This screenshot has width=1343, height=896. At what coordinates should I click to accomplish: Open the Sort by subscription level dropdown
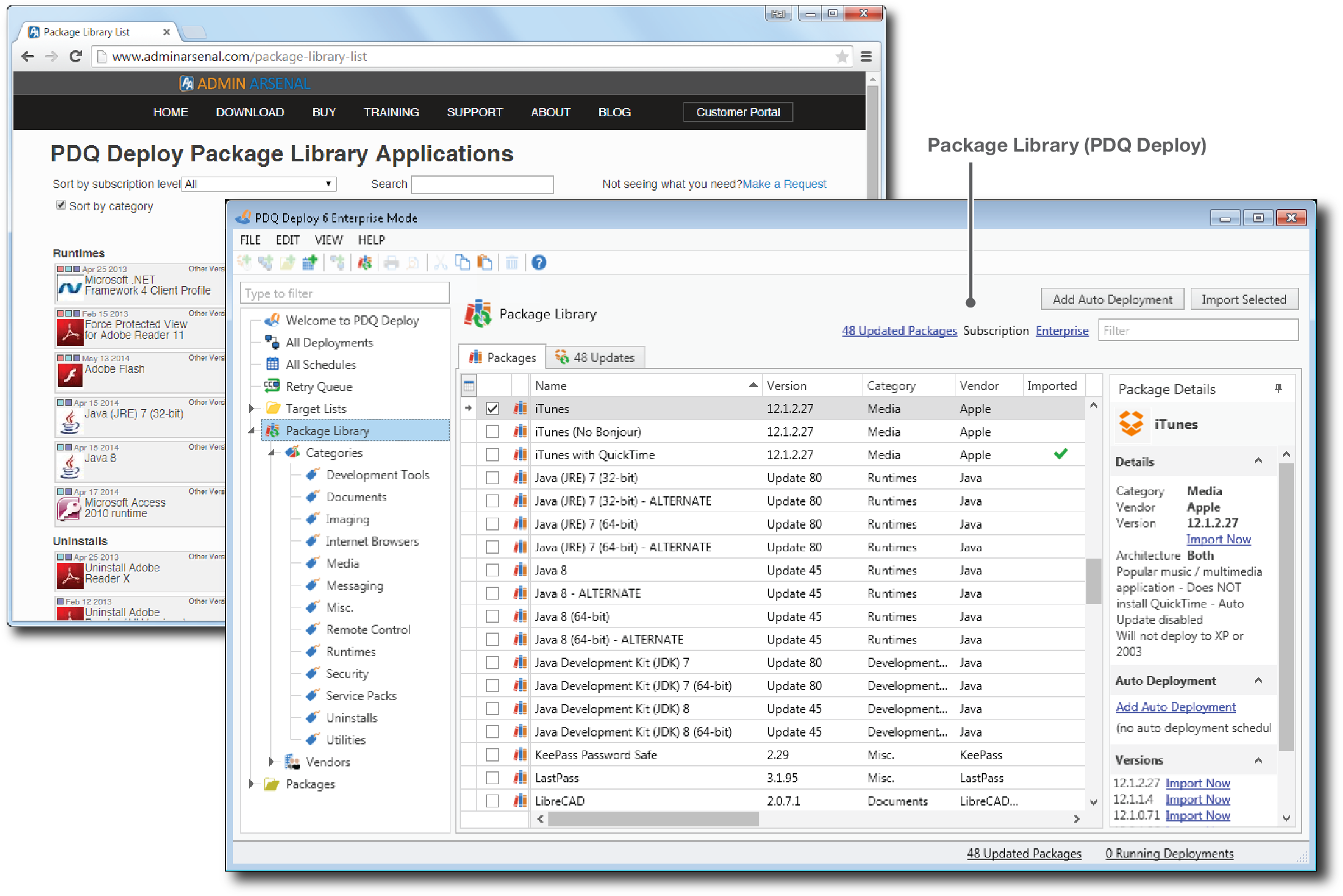coord(259,184)
